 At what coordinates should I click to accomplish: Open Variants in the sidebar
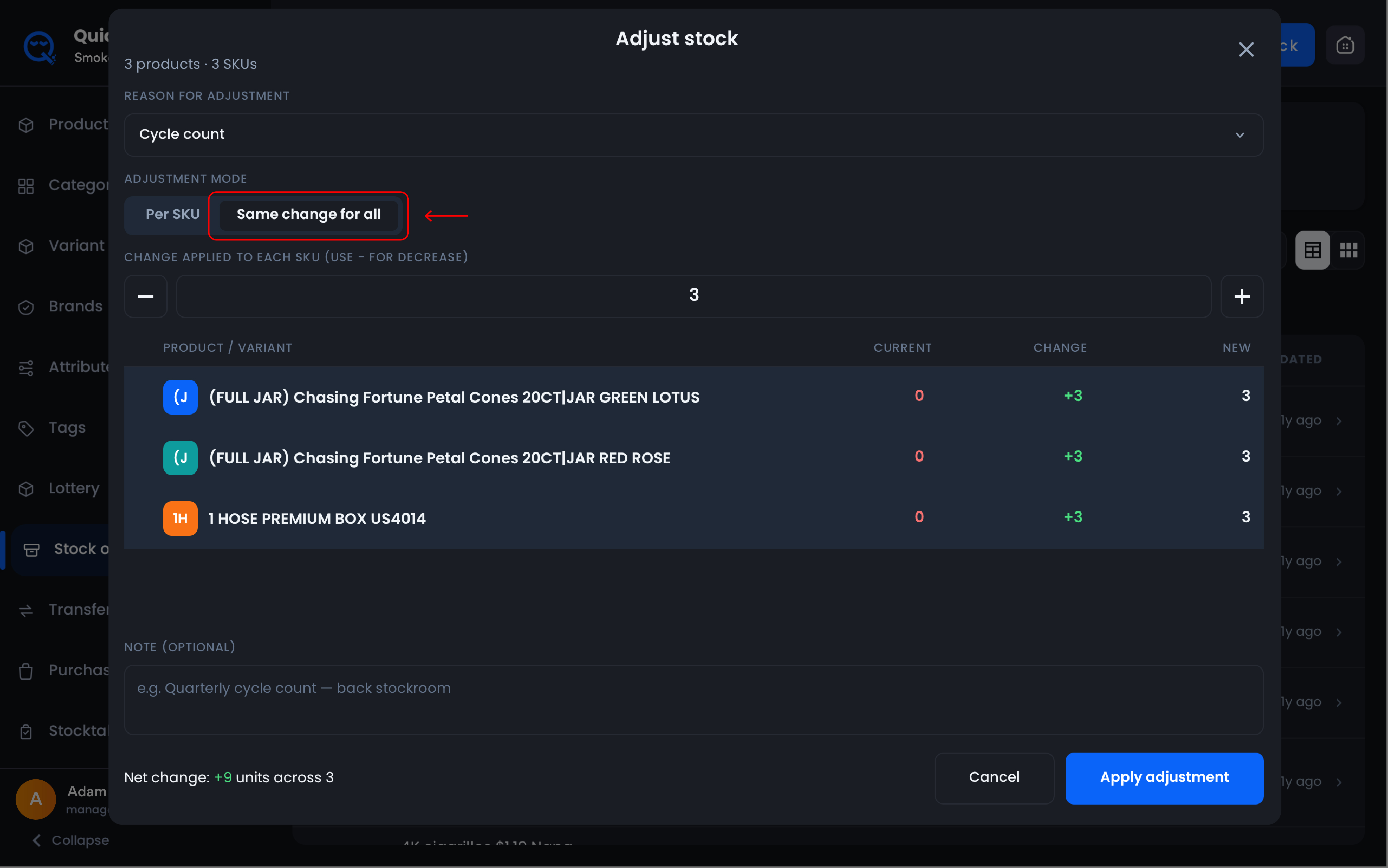click(76, 246)
